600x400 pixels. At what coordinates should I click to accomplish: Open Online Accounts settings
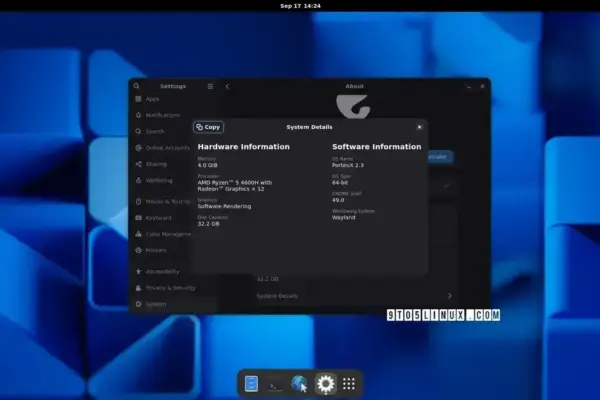(173, 148)
